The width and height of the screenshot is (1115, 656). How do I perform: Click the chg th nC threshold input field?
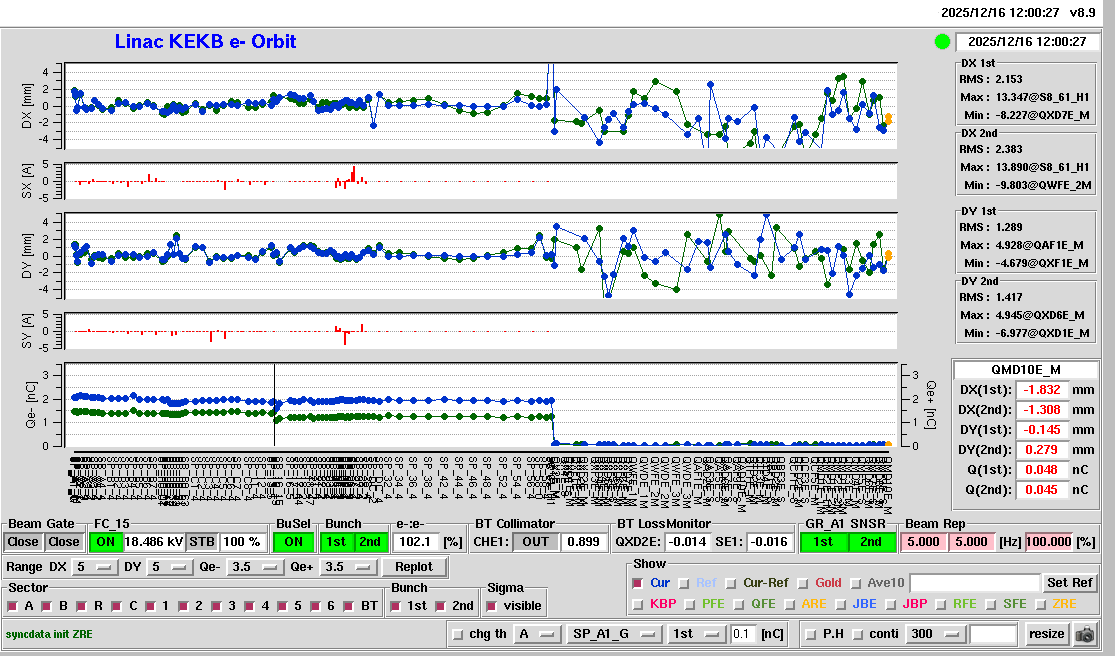(742, 634)
